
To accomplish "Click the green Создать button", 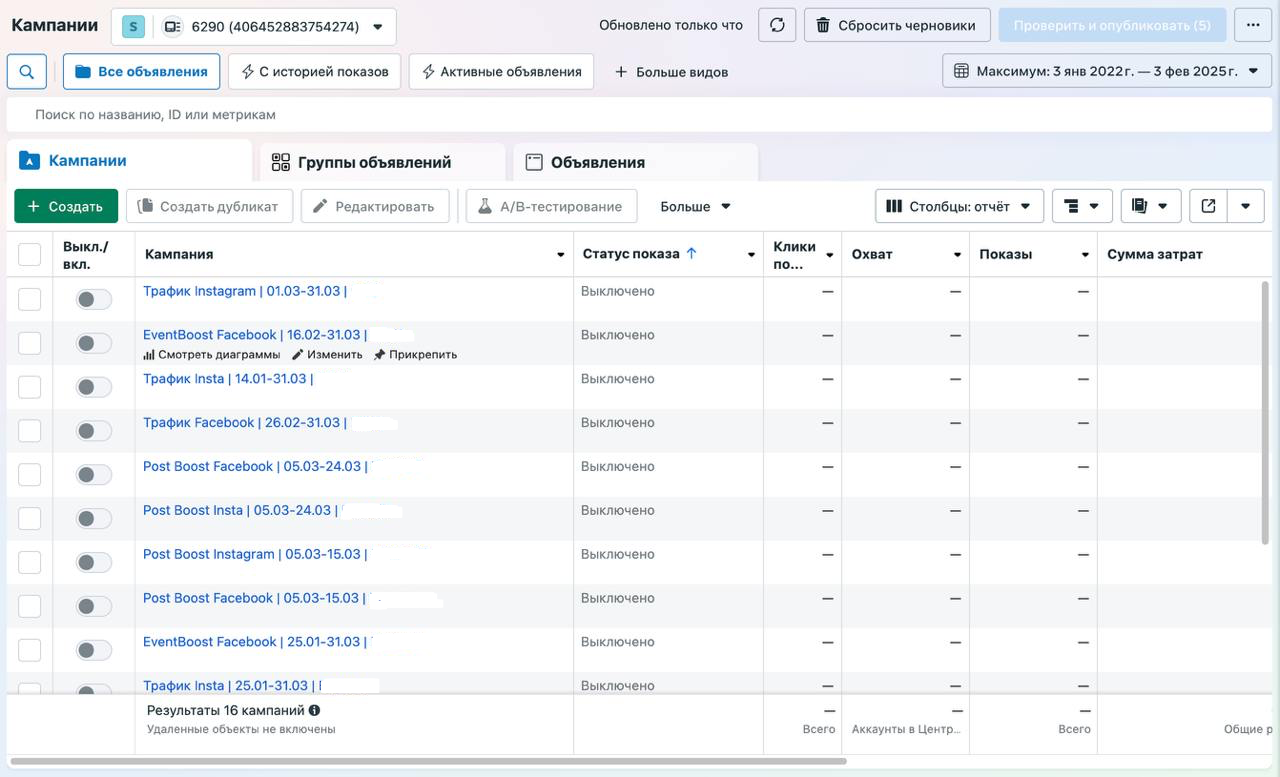I will [x=66, y=206].
